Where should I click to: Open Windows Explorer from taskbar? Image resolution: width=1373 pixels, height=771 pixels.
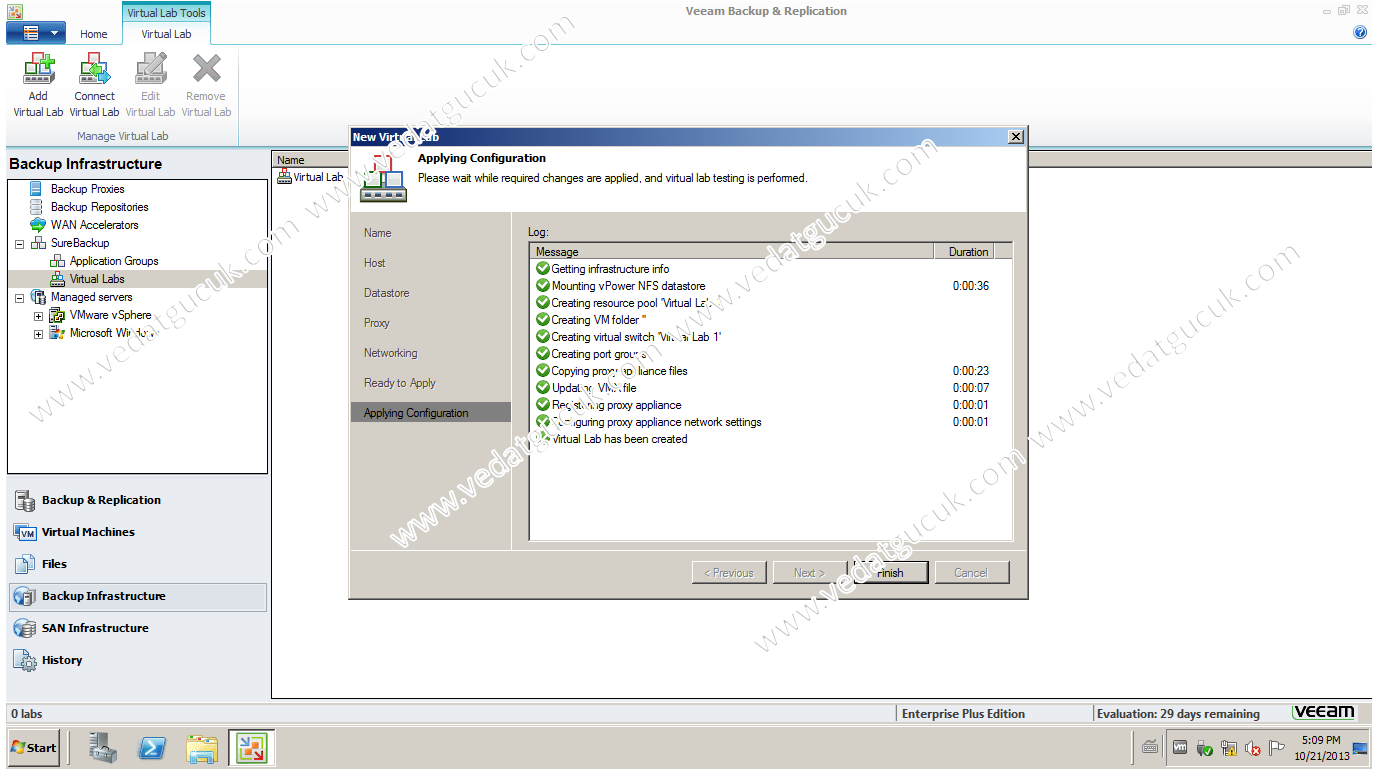202,748
